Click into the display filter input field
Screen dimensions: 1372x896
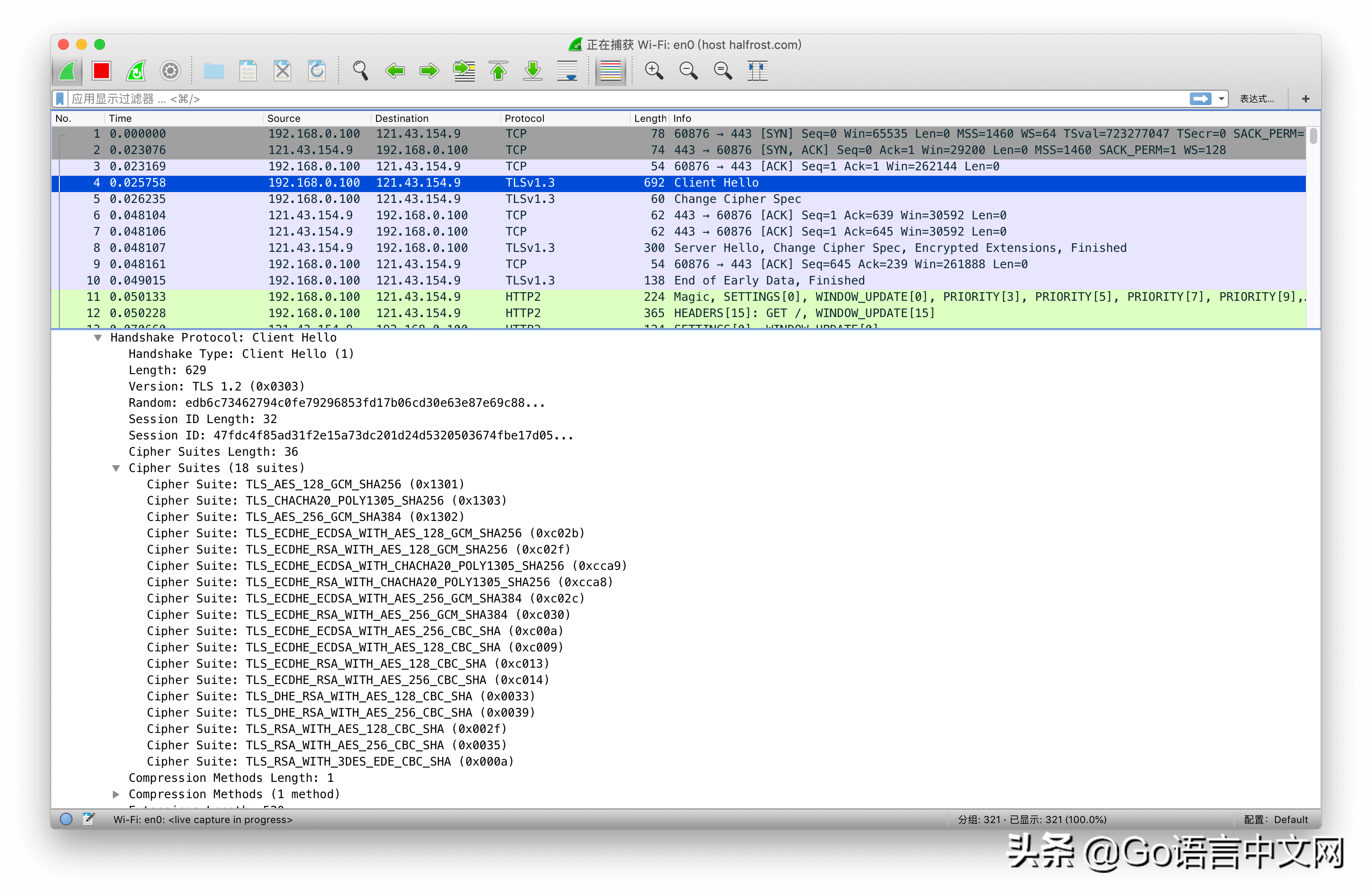coord(576,99)
